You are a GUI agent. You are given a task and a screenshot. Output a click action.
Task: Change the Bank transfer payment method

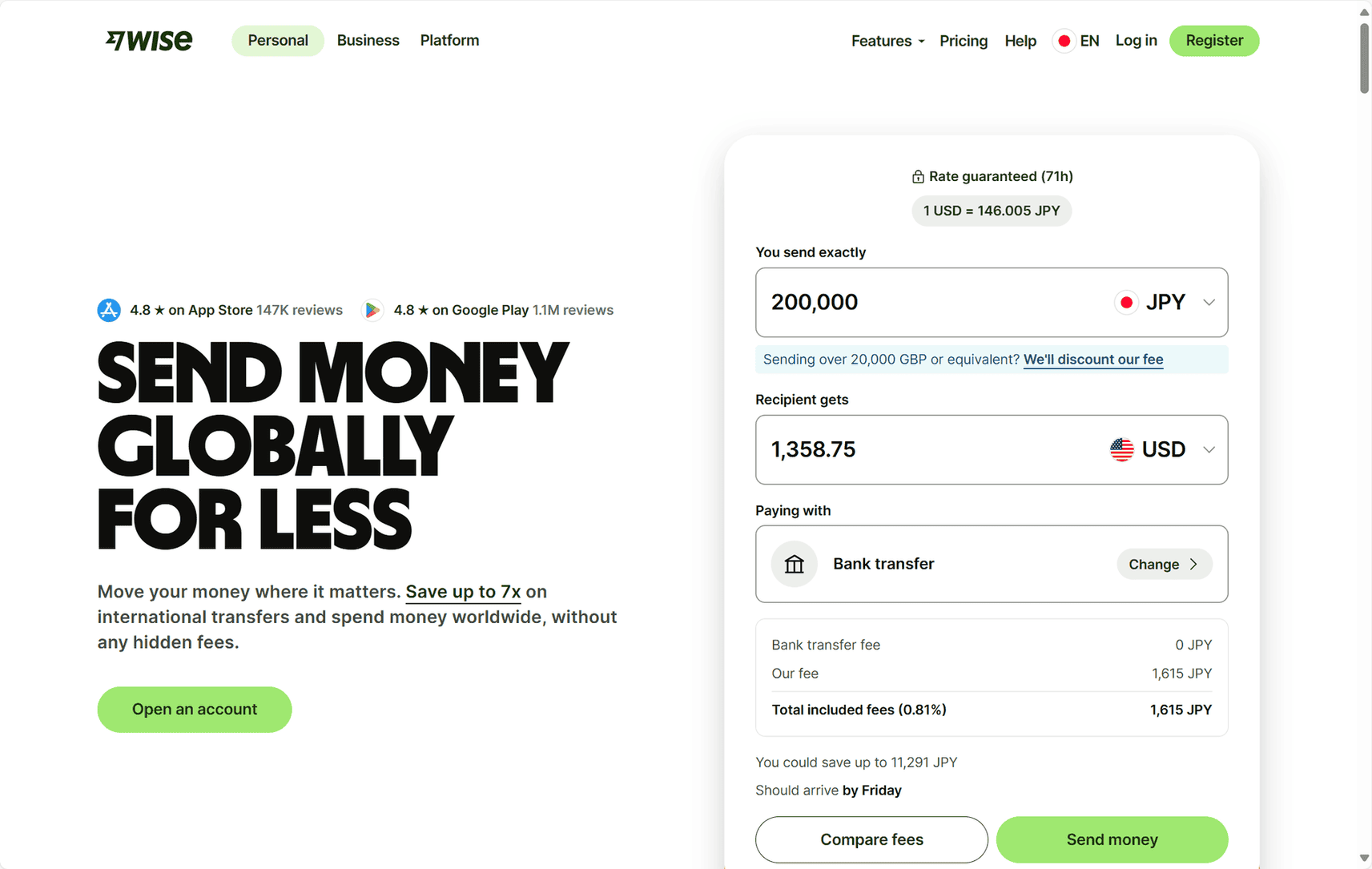click(x=1164, y=565)
